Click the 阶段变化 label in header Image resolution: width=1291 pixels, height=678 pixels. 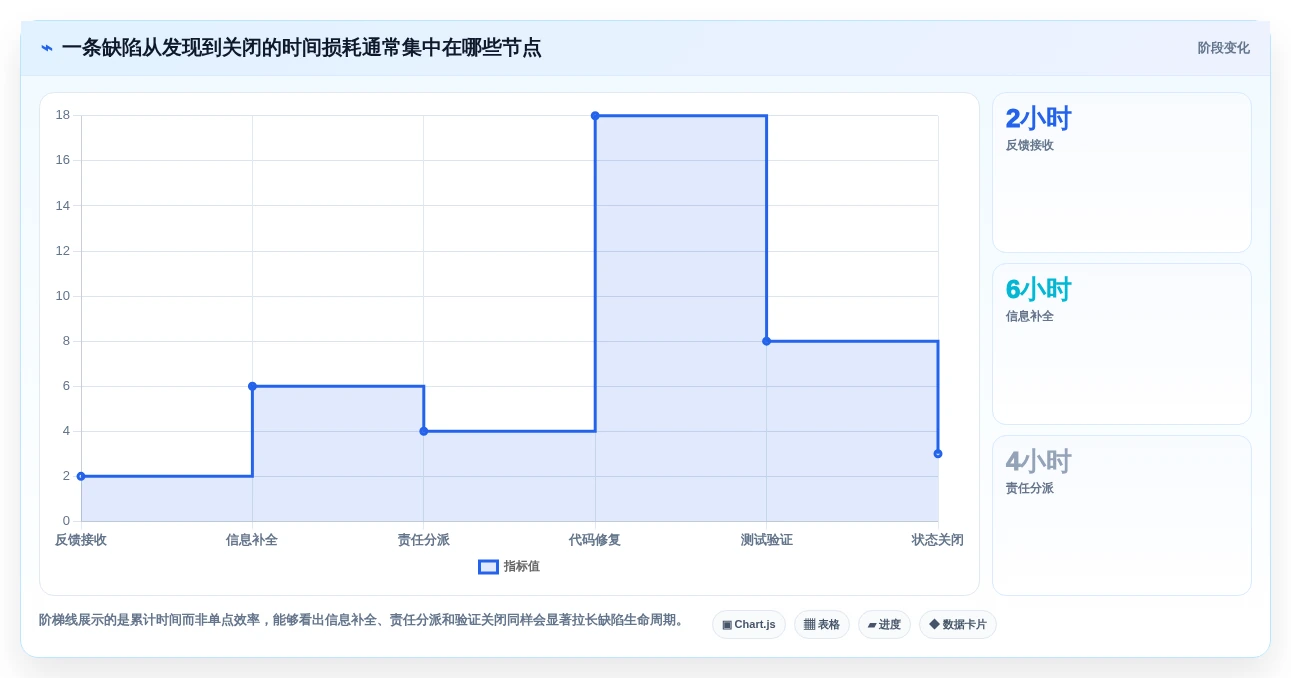pyautogui.click(x=1224, y=48)
